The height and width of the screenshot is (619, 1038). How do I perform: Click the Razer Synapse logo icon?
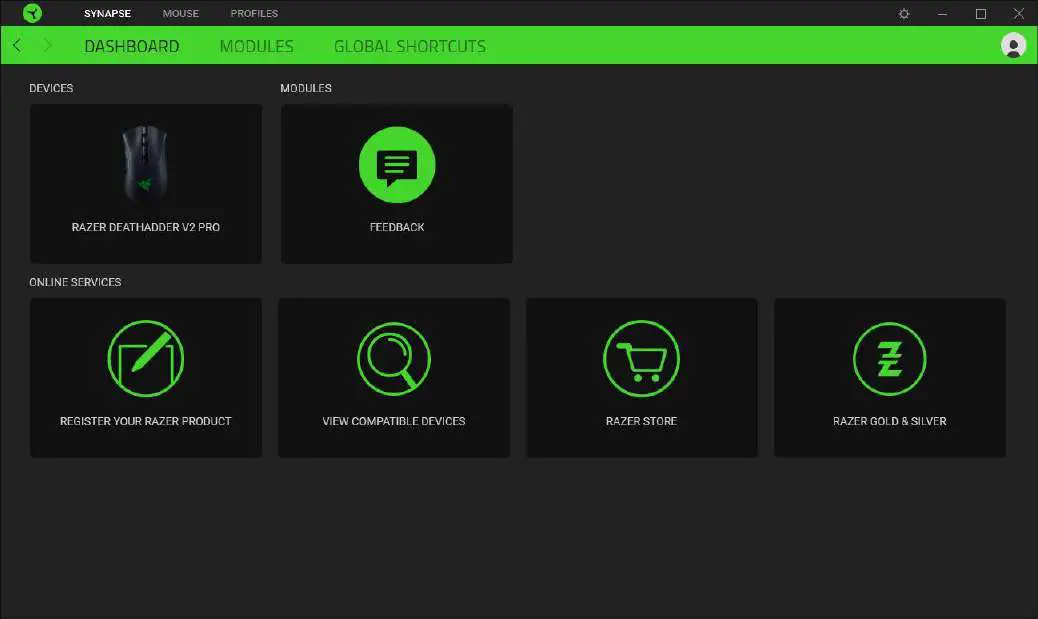tap(32, 13)
